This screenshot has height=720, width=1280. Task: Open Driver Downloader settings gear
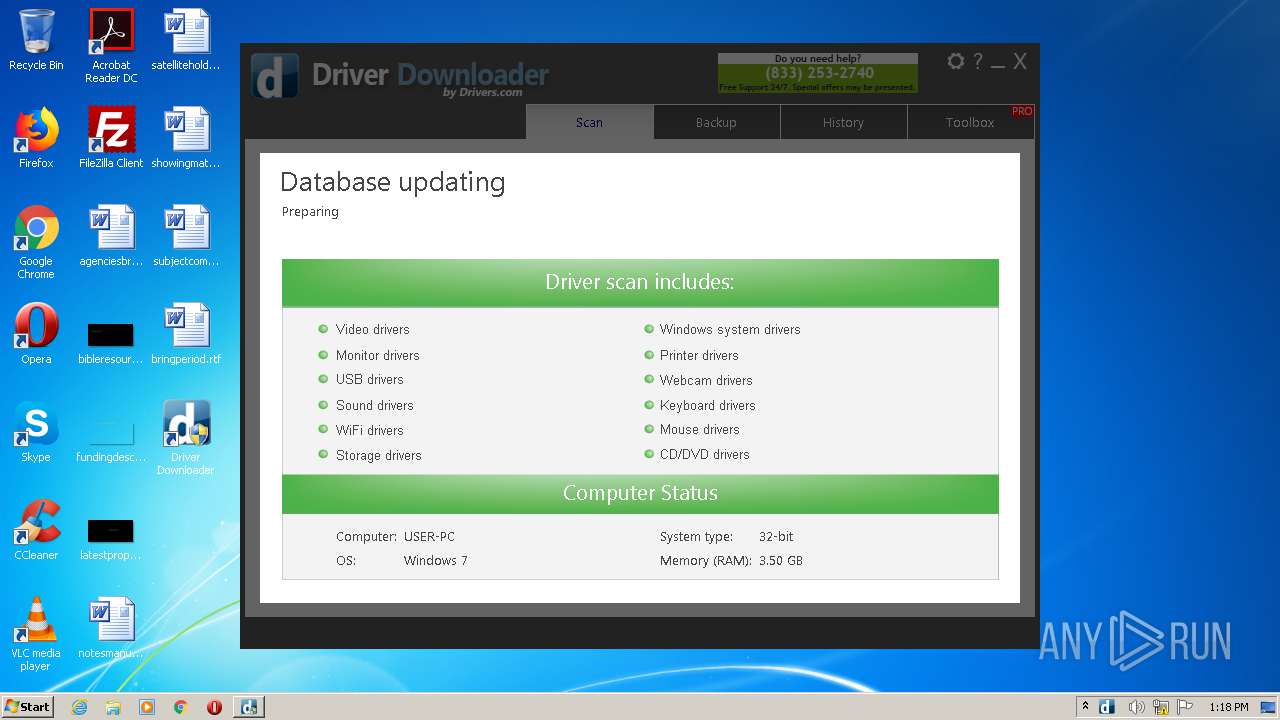click(x=956, y=61)
